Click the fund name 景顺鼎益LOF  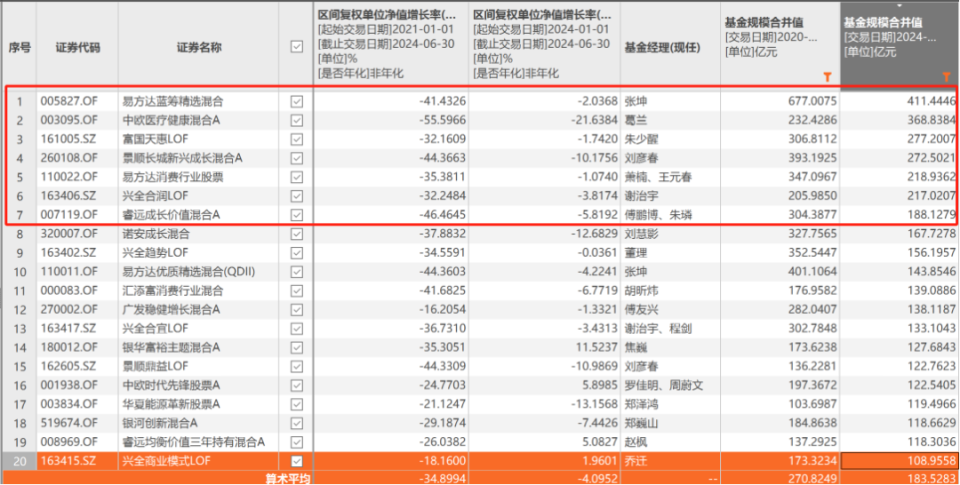click(156, 367)
